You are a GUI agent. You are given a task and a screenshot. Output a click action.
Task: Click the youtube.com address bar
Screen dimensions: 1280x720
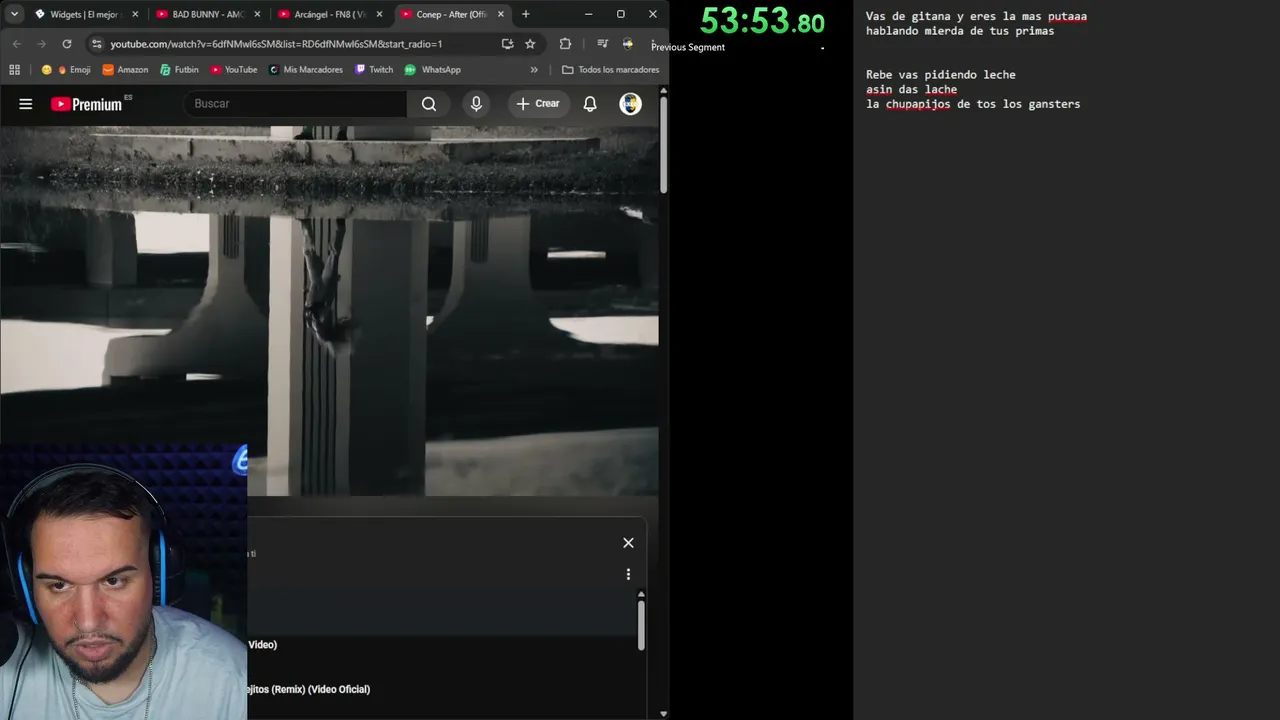(x=300, y=44)
